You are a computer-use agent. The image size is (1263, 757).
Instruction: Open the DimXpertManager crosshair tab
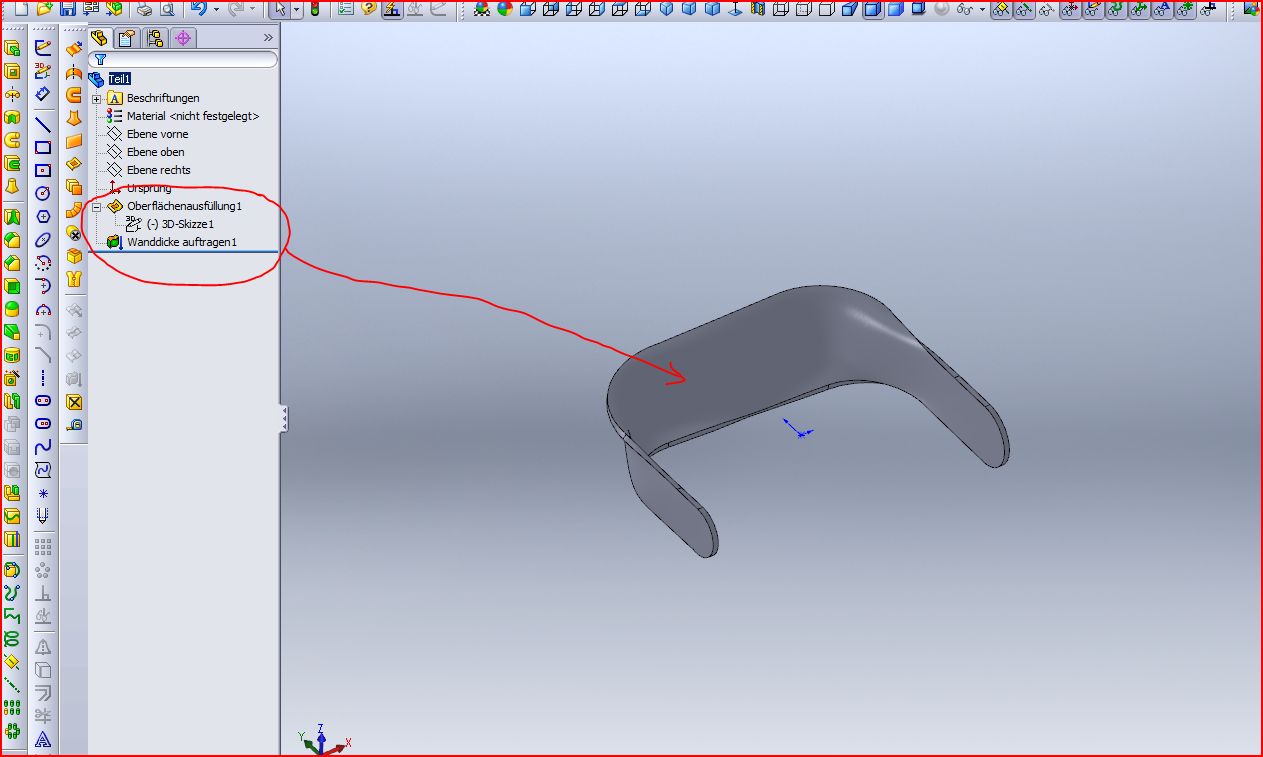point(182,38)
